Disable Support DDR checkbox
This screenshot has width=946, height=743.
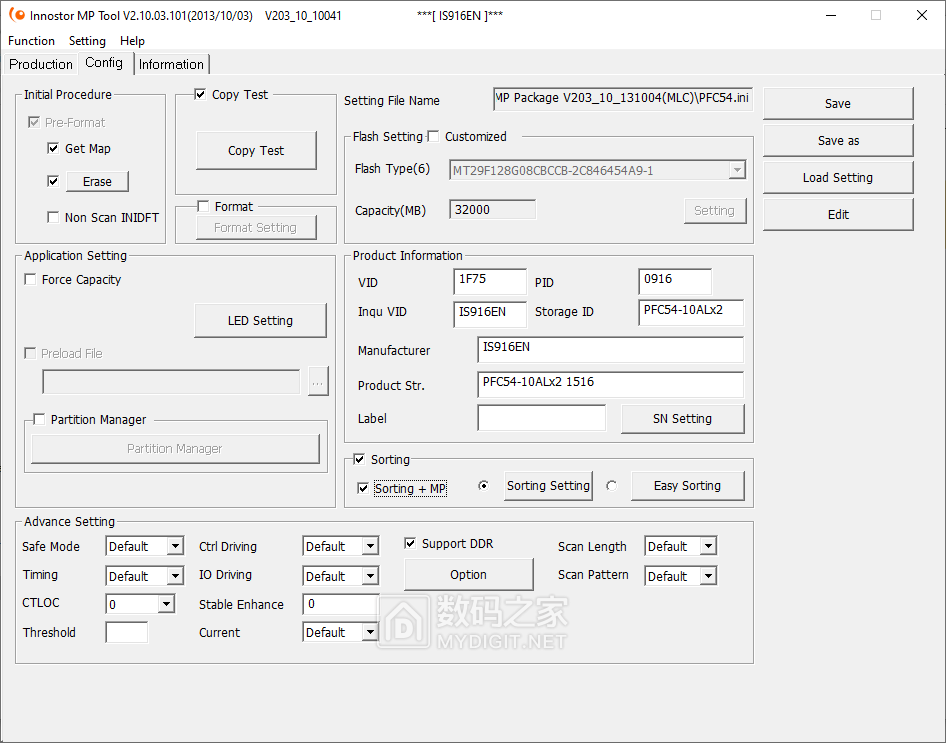[410, 543]
